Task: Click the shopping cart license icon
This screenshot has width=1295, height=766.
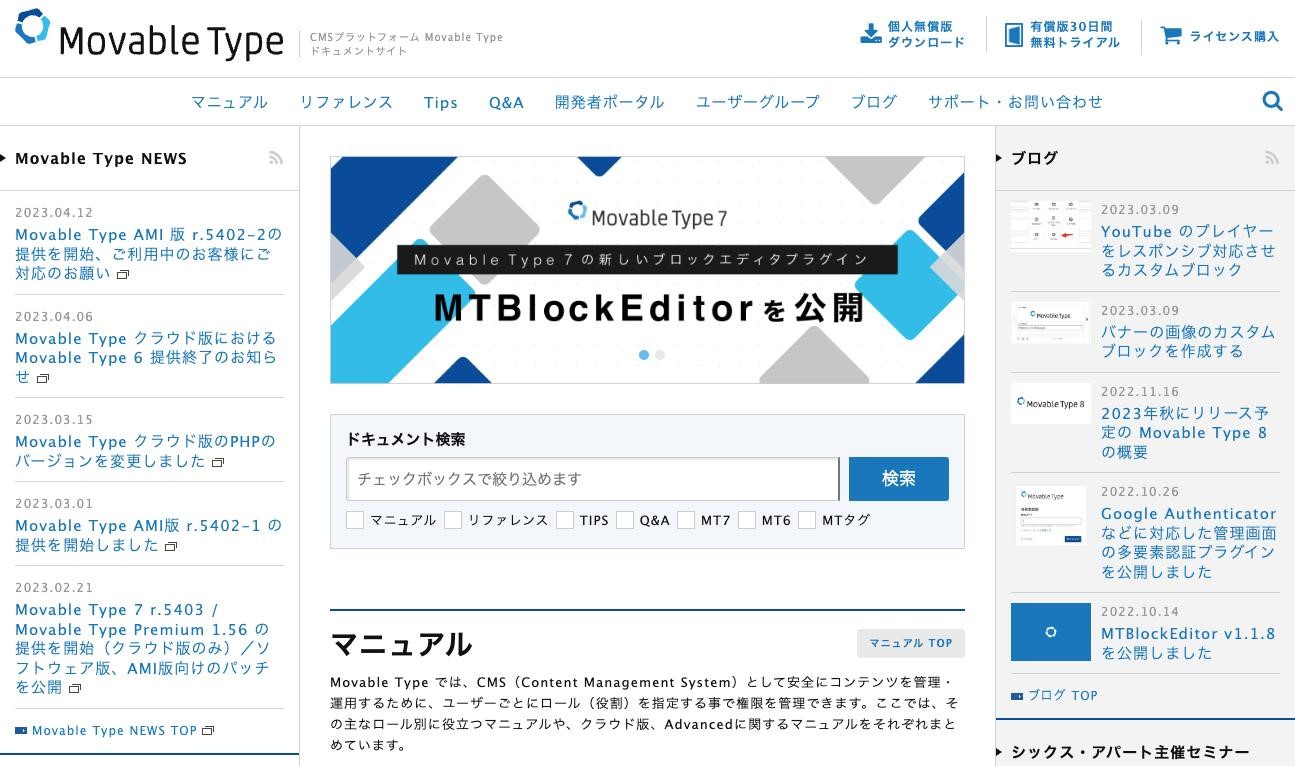Action: (x=1171, y=35)
